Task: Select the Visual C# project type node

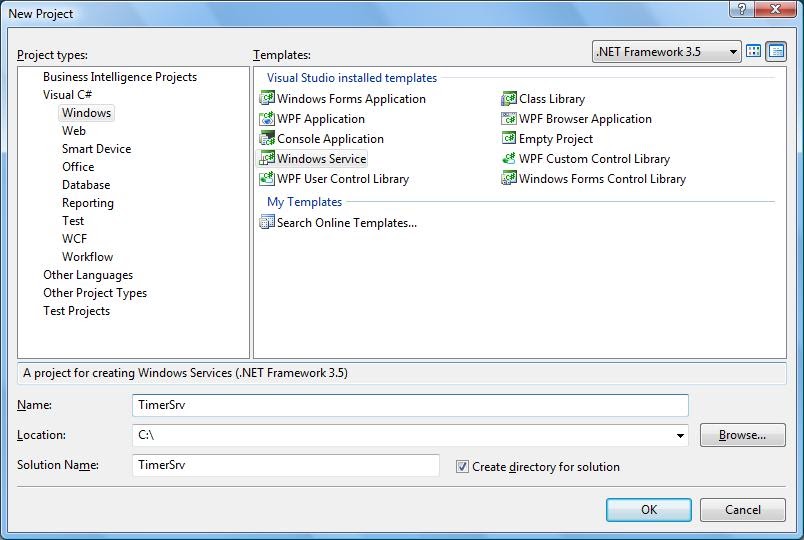Action: click(67, 95)
